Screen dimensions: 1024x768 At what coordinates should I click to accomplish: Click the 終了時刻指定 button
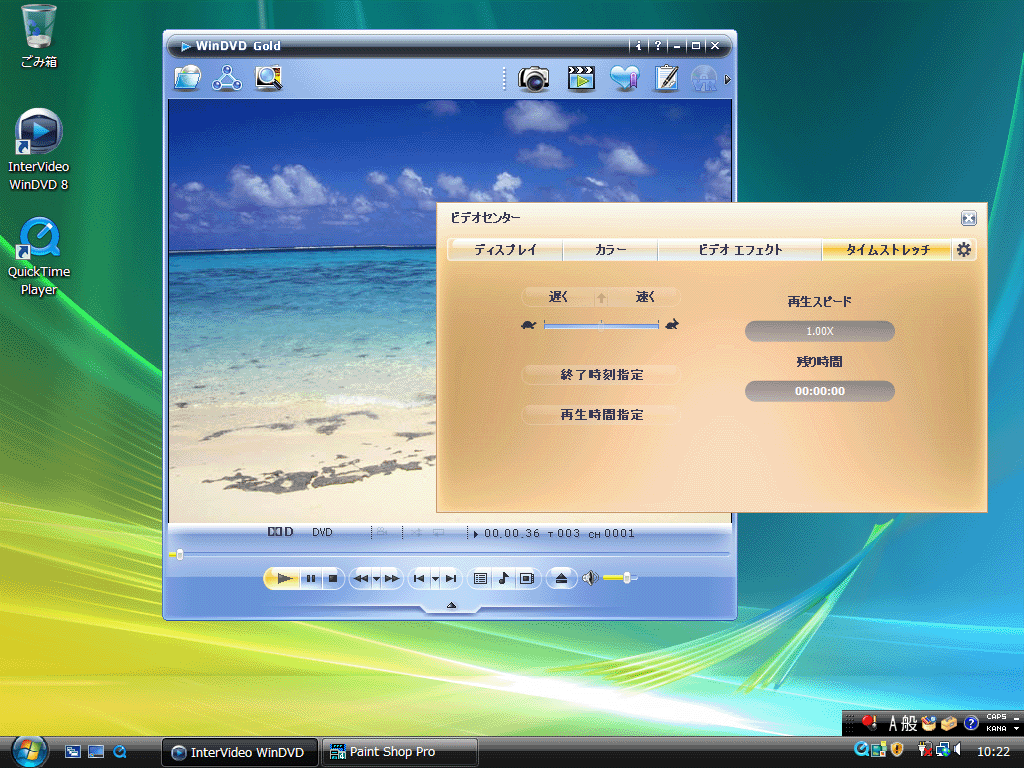tap(601, 375)
